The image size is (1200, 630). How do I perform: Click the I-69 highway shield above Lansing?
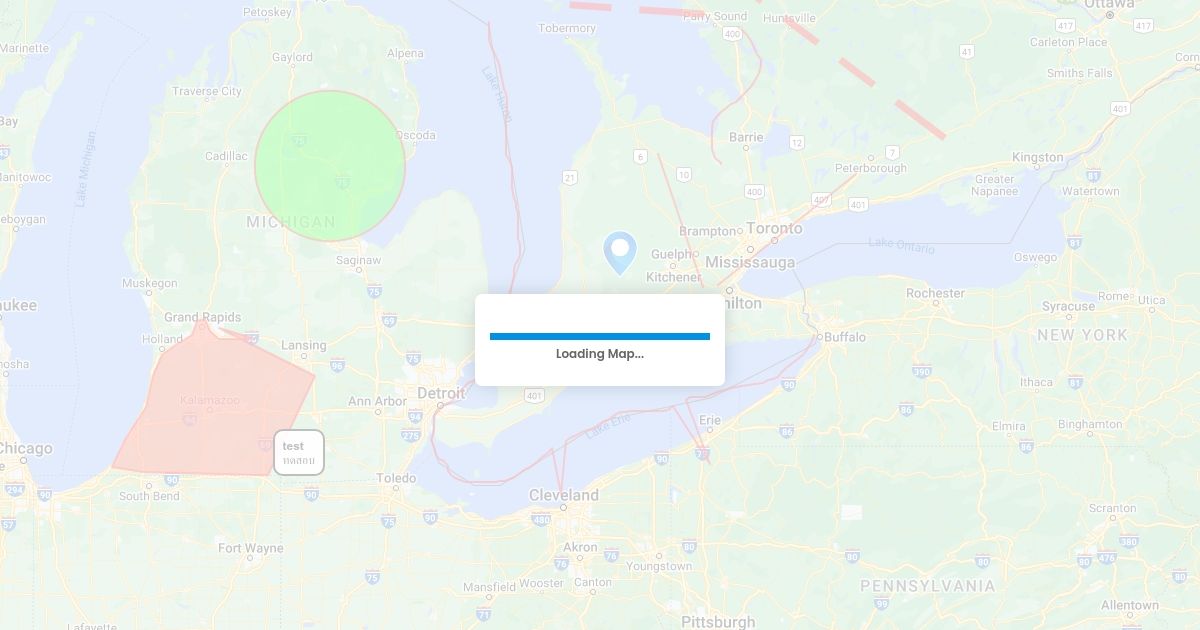click(x=388, y=321)
